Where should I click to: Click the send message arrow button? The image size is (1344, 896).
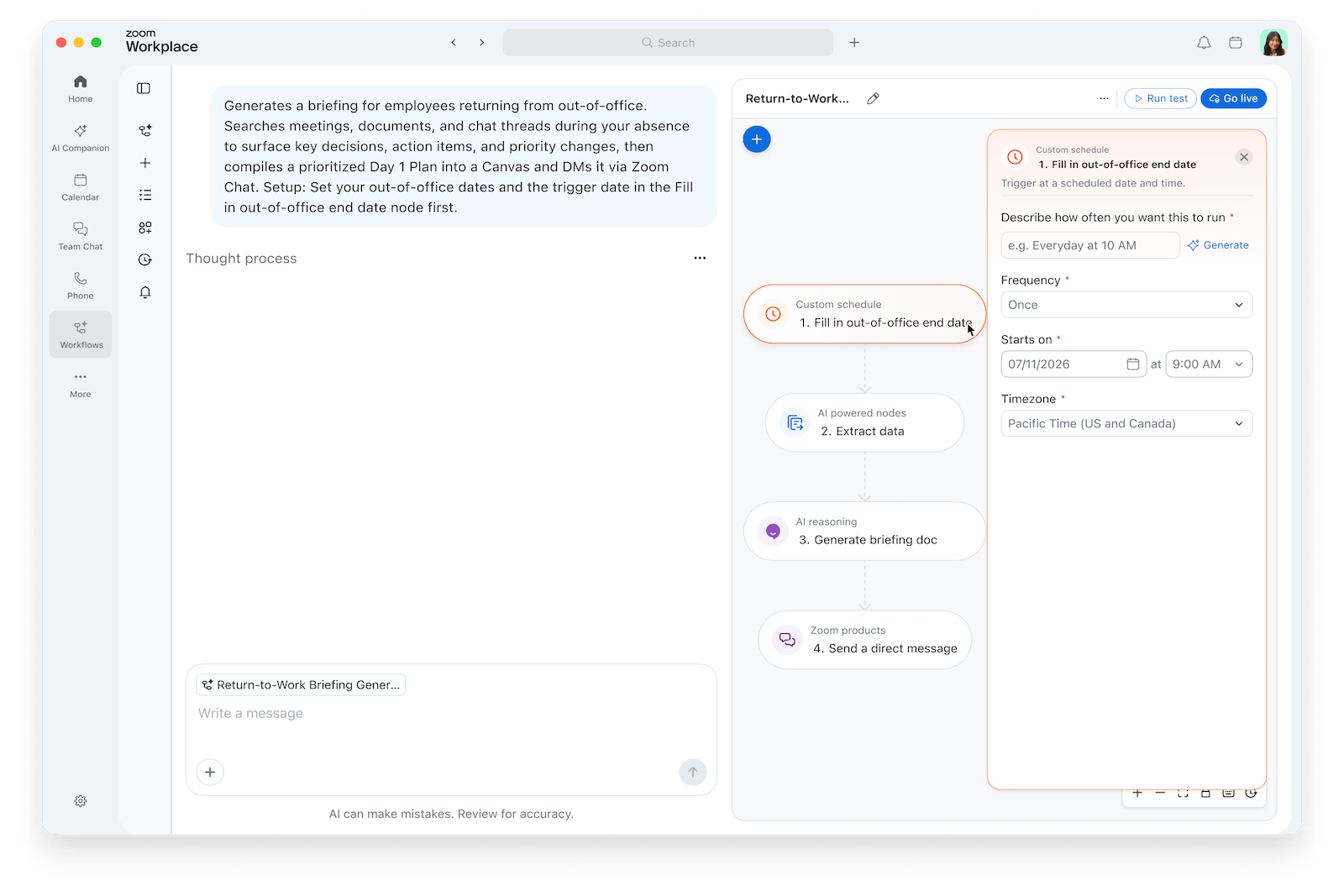coord(693,773)
